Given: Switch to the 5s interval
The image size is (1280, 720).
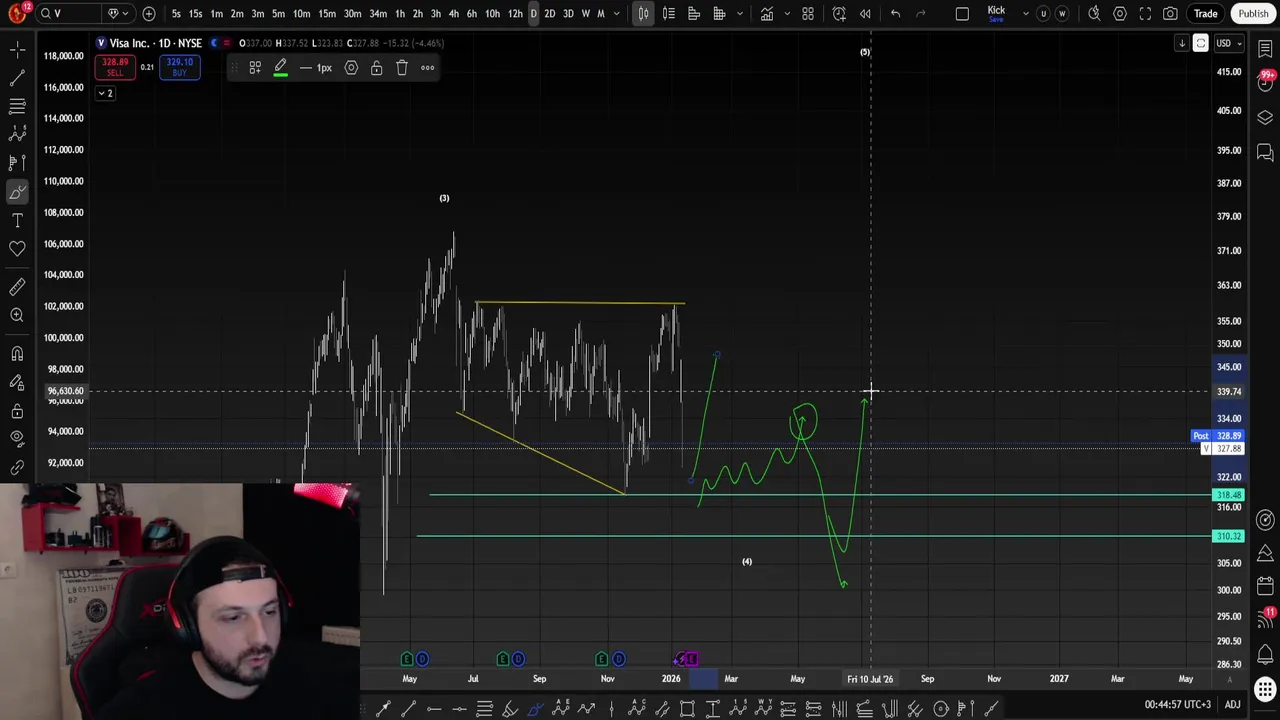Looking at the screenshot, I should pos(176,14).
